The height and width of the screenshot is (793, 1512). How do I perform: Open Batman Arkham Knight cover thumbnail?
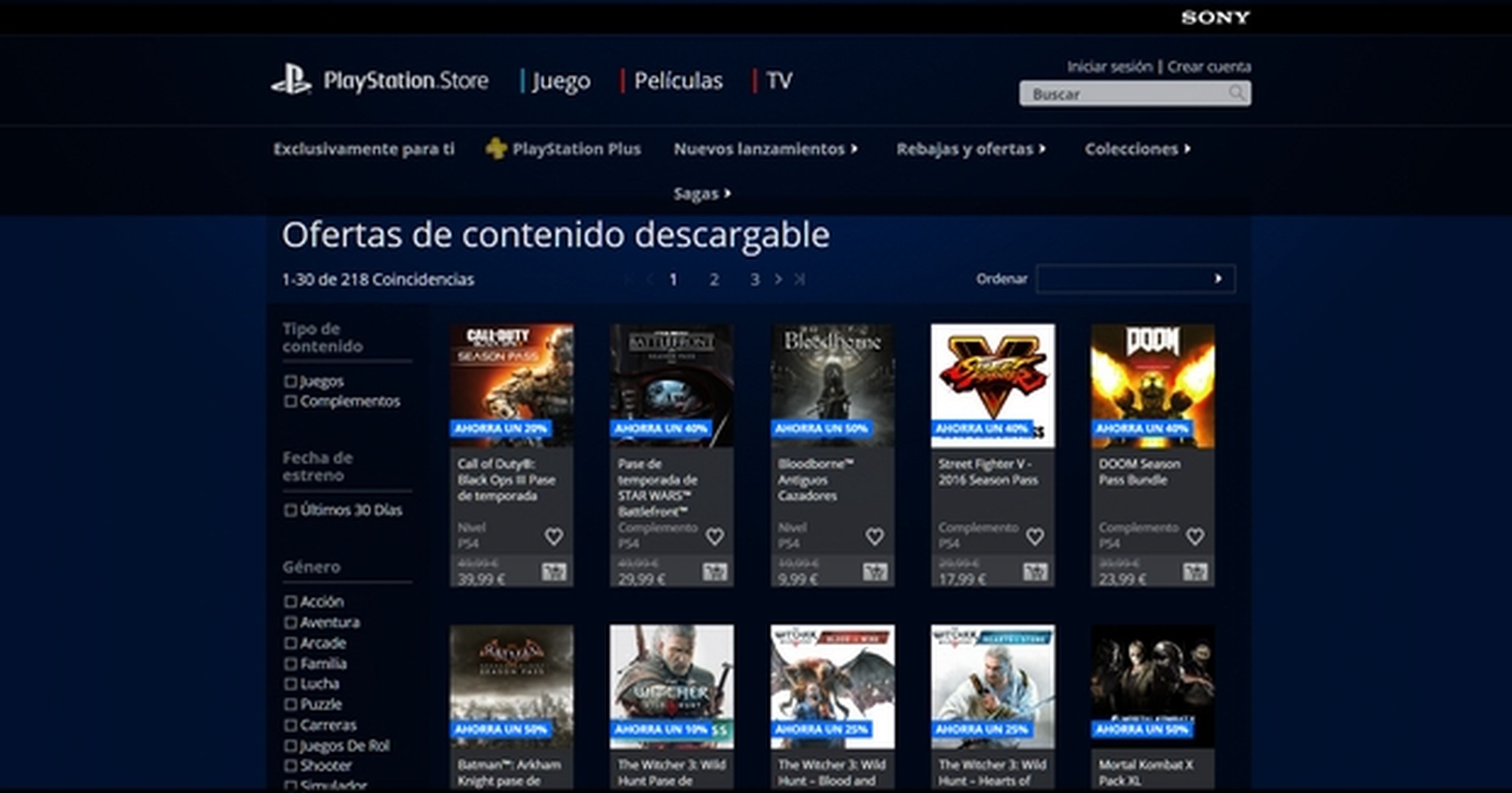tap(512, 686)
